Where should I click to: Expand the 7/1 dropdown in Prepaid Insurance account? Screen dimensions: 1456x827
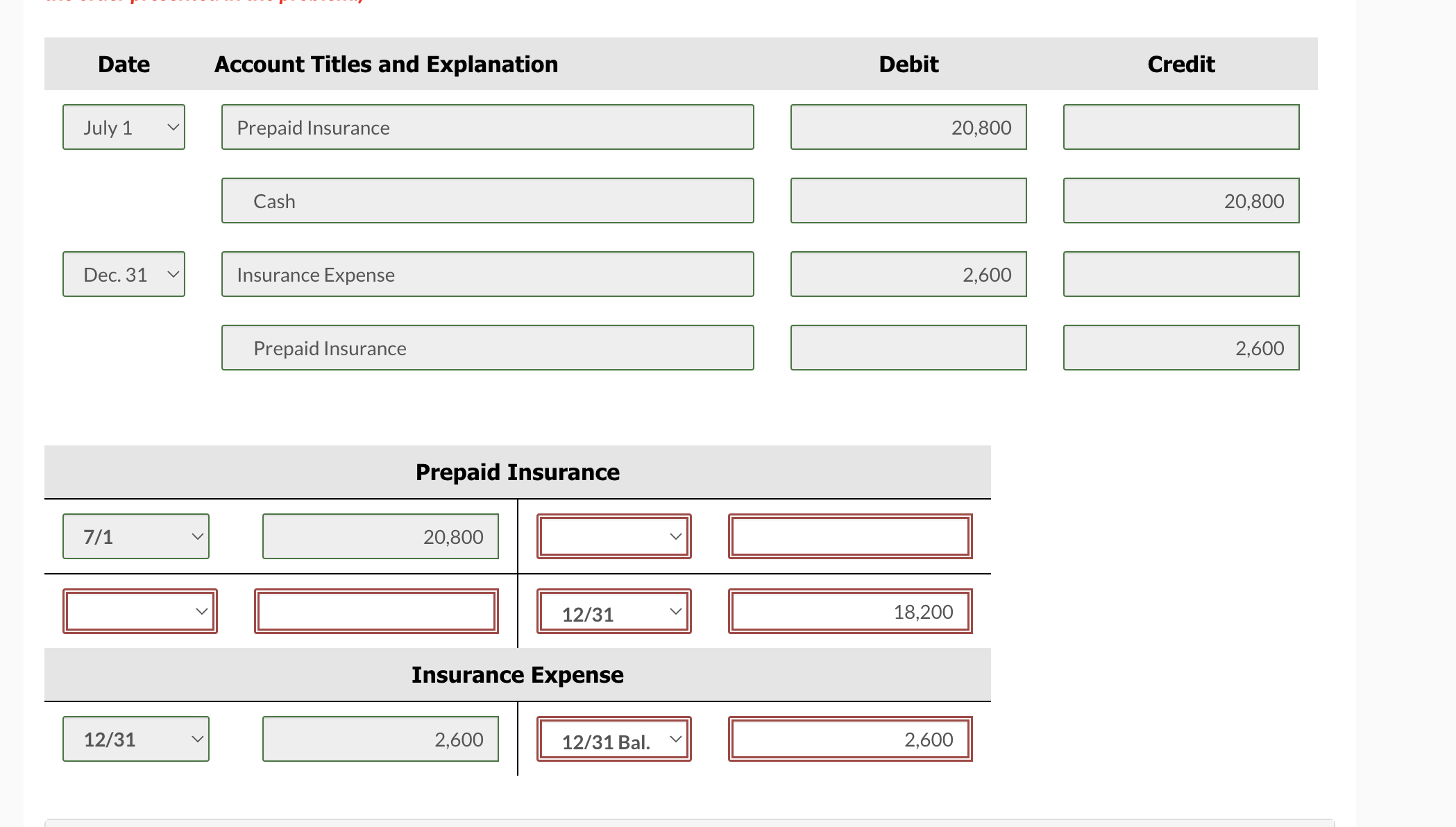pyautogui.click(x=135, y=536)
